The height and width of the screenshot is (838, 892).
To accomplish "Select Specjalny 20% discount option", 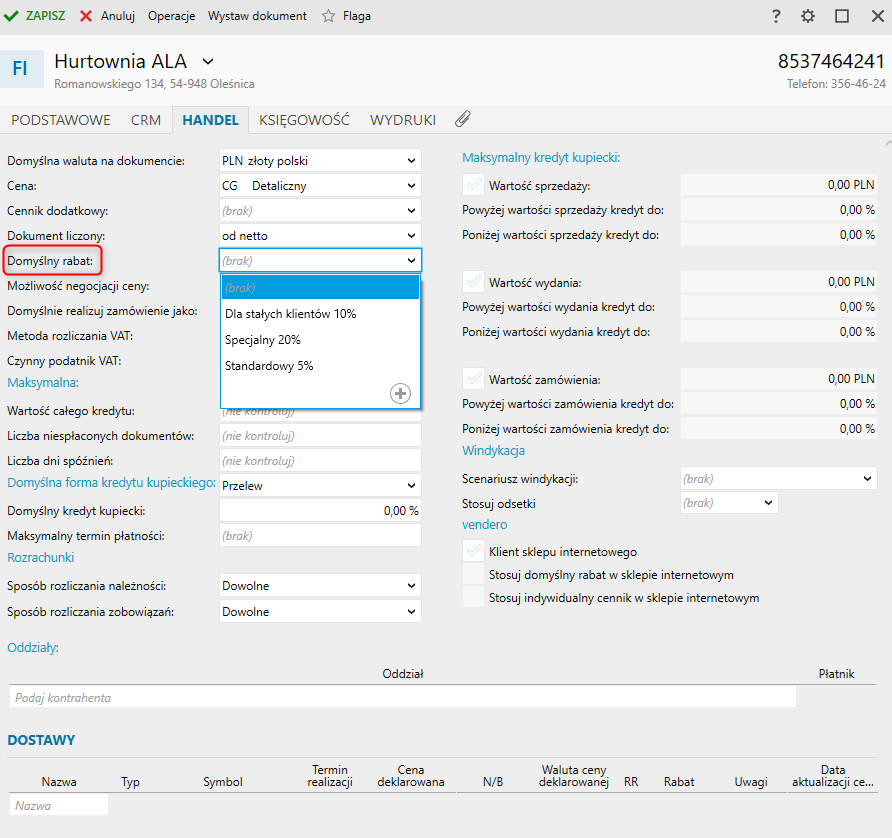I will click(x=263, y=340).
